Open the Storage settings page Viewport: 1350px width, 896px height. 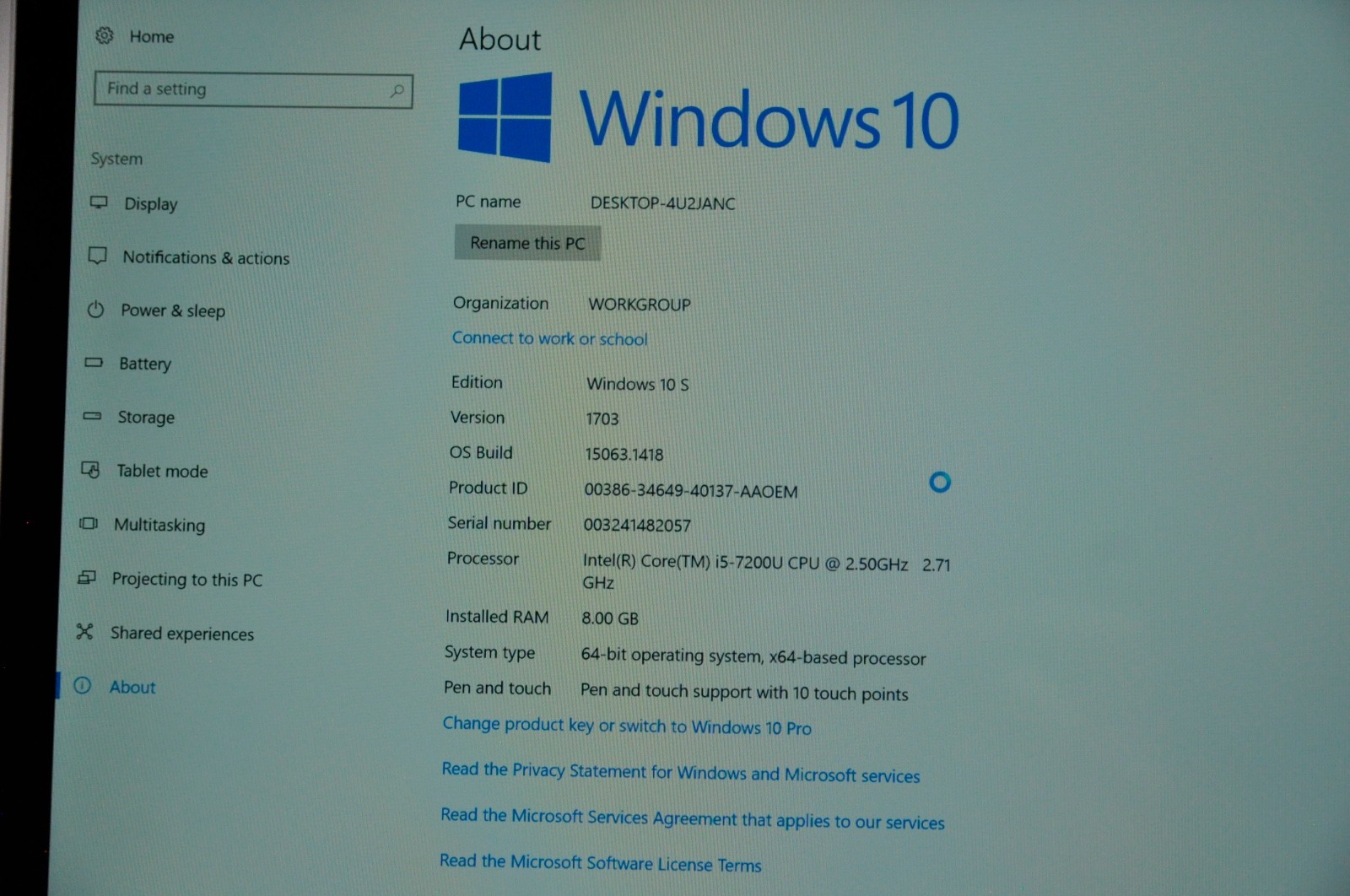(146, 418)
